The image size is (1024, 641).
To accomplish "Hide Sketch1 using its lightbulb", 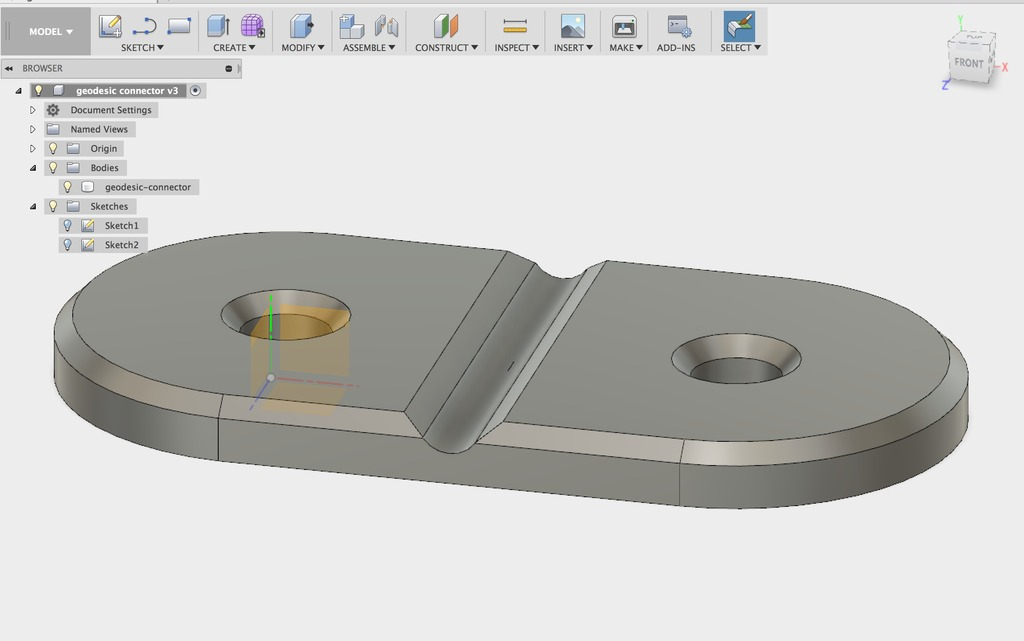I will (x=66, y=225).
